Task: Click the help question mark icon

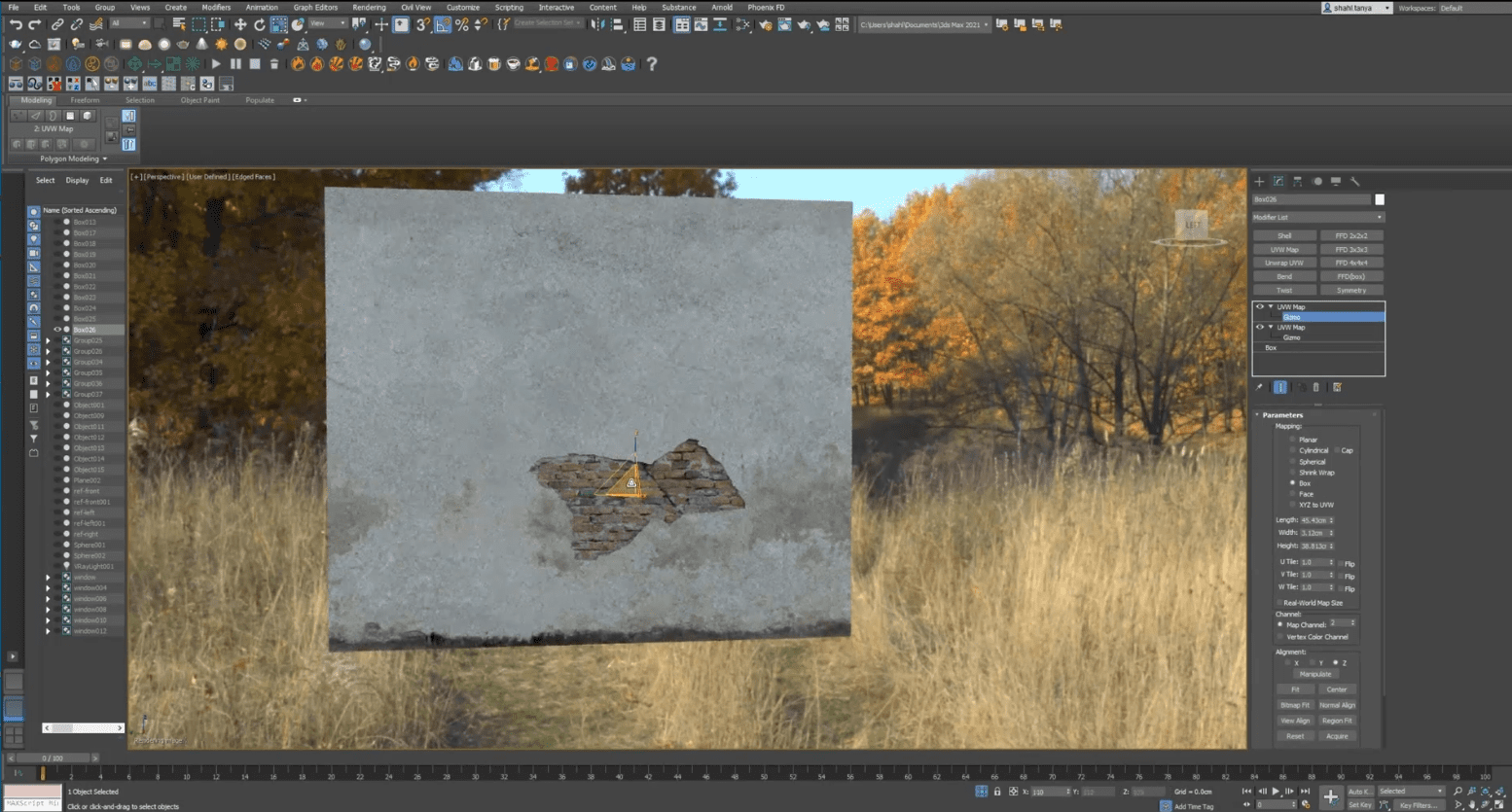Action: 652,64
